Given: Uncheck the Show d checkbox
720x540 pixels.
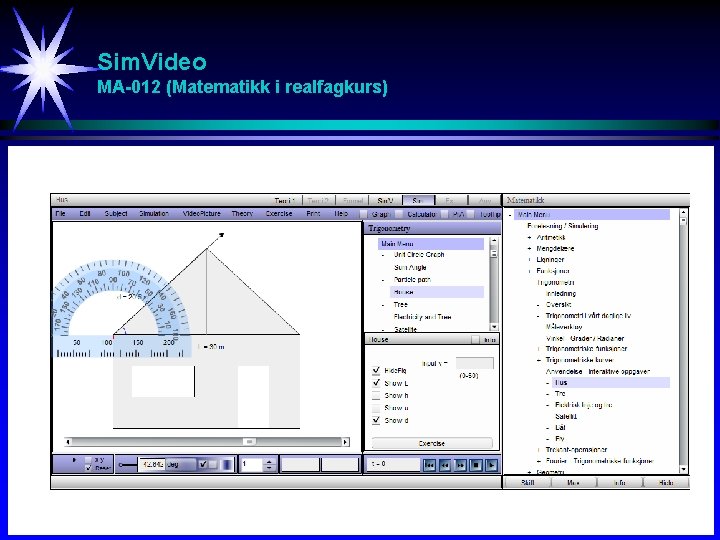Looking at the screenshot, I should pyautogui.click(x=376, y=420).
